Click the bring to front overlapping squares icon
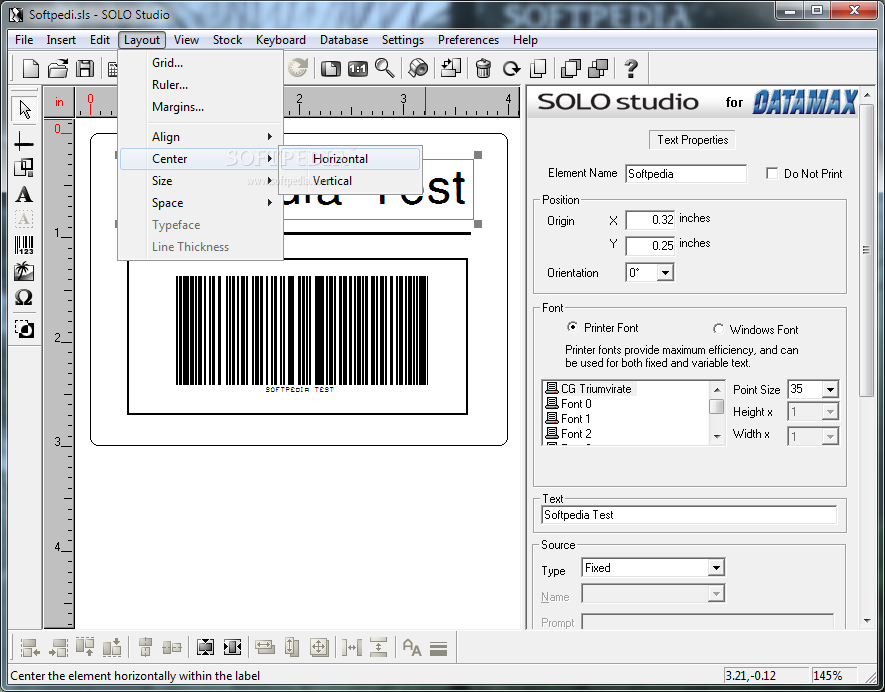This screenshot has width=885, height=692. (x=571, y=68)
